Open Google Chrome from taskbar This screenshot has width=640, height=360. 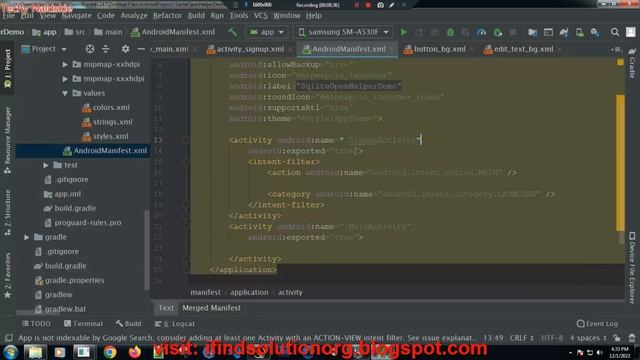coord(110,352)
